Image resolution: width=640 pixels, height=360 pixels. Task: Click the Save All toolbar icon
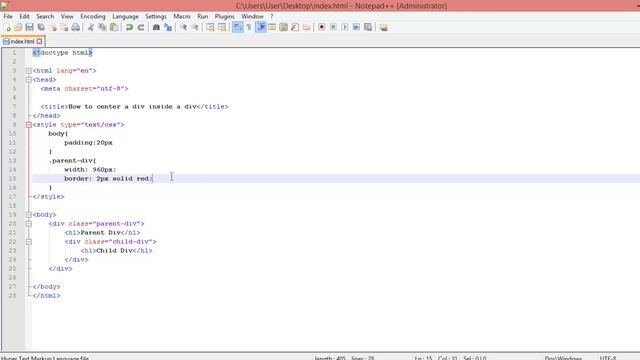[x=41, y=27]
